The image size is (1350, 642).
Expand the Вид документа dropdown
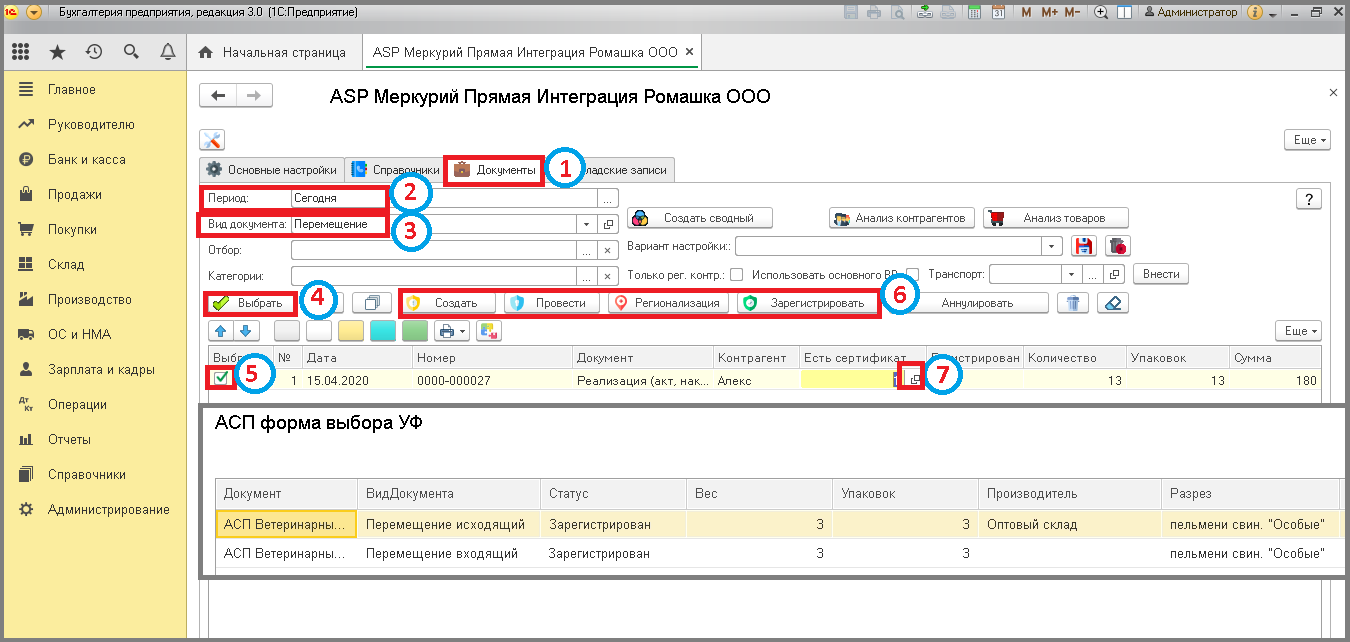tap(587, 224)
